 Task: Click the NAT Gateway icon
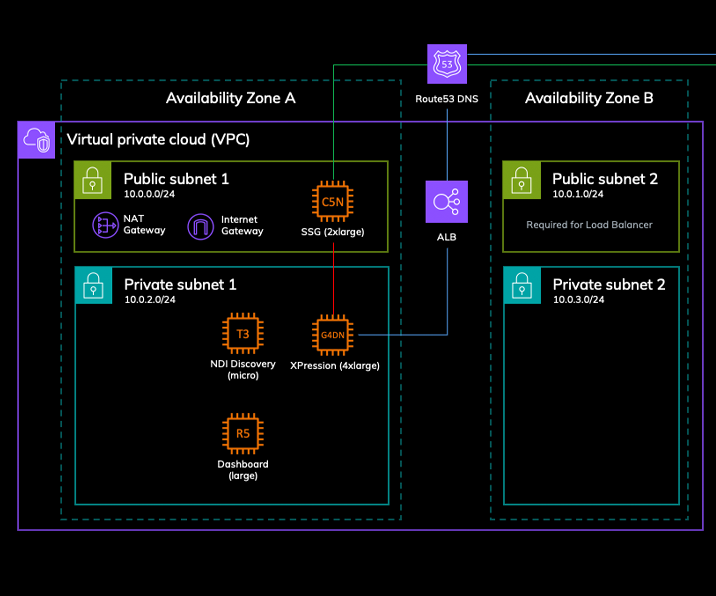pyautogui.click(x=107, y=226)
